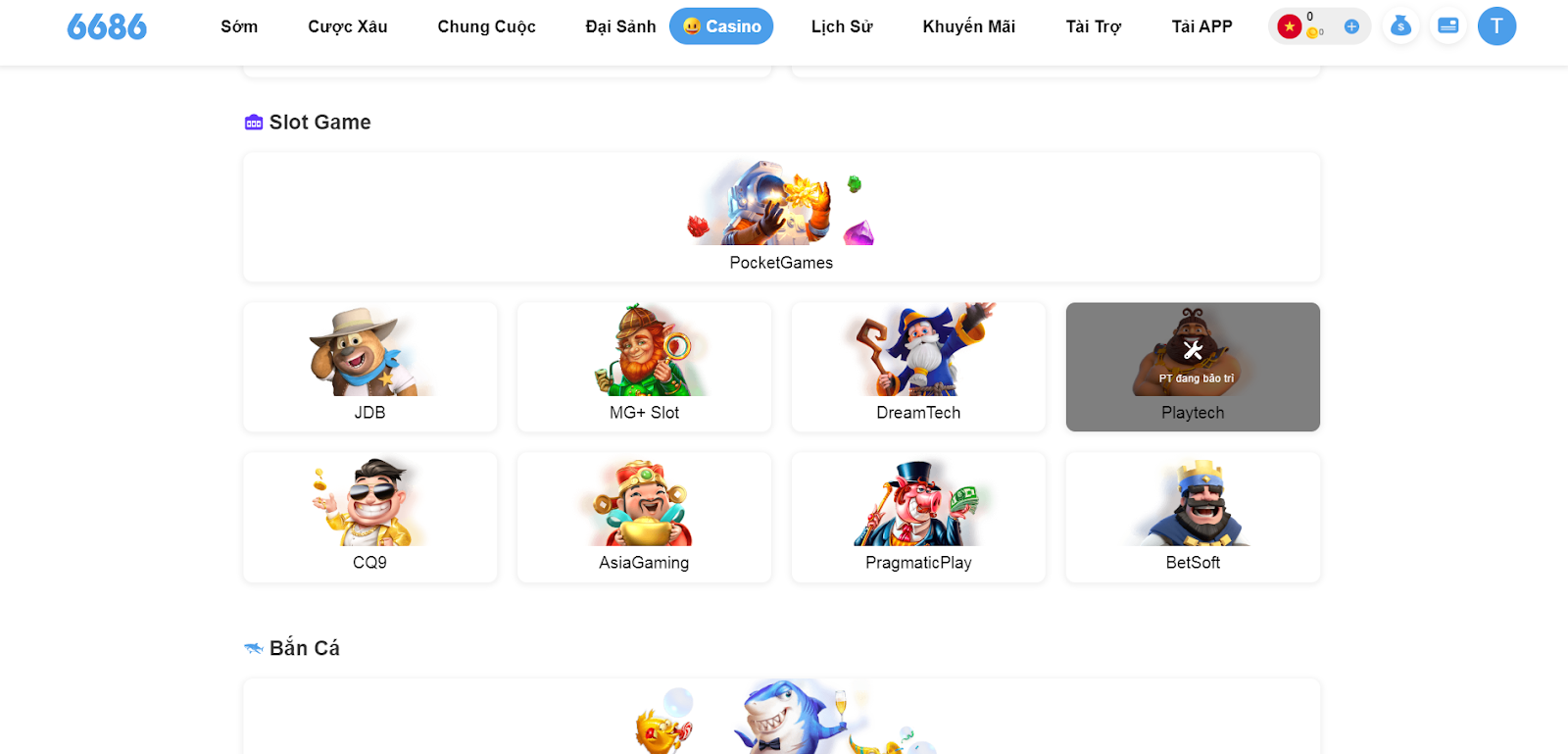Add funds with the blue plus icon
The height and width of the screenshot is (754, 1568).
pyautogui.click(x=1351, y=26)
